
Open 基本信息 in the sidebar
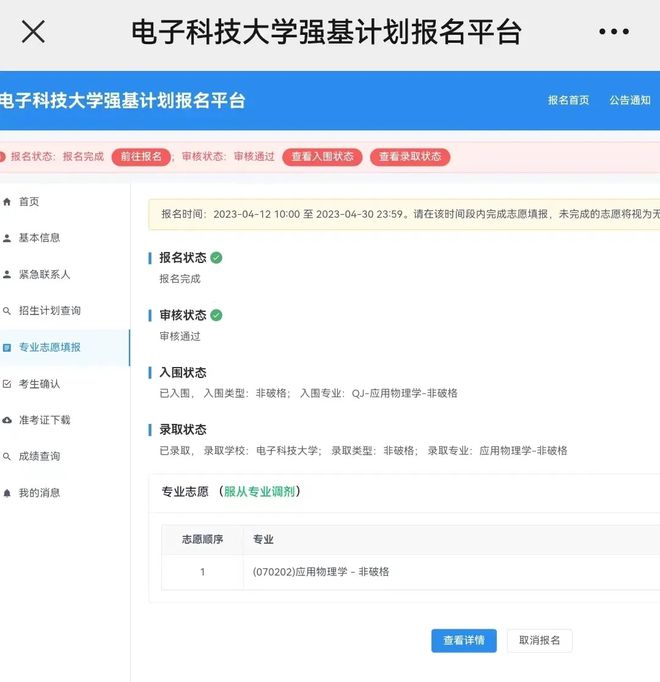39,238
